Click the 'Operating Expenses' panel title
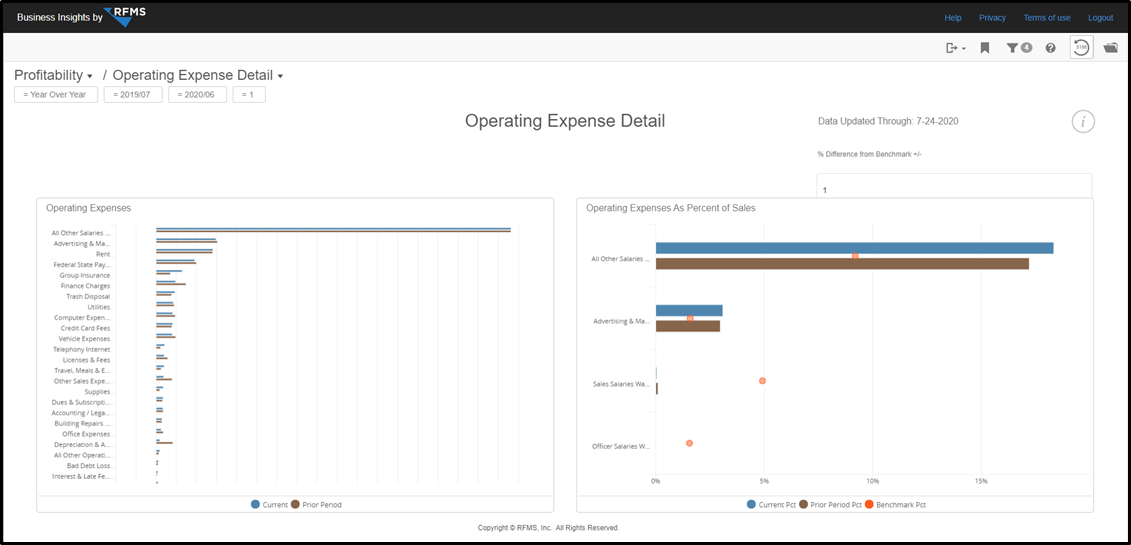Screen dimensions: 1131x545 (89, 208)
